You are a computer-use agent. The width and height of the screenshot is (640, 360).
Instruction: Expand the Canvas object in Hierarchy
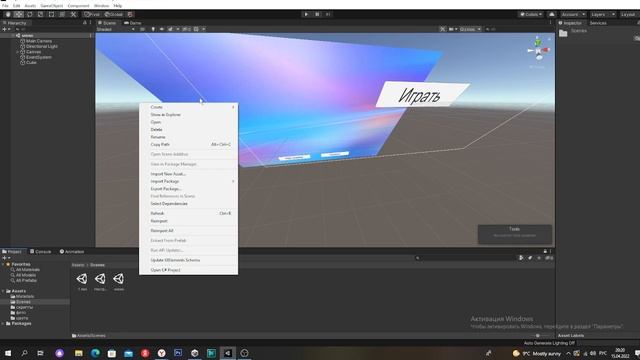[17, 52]
